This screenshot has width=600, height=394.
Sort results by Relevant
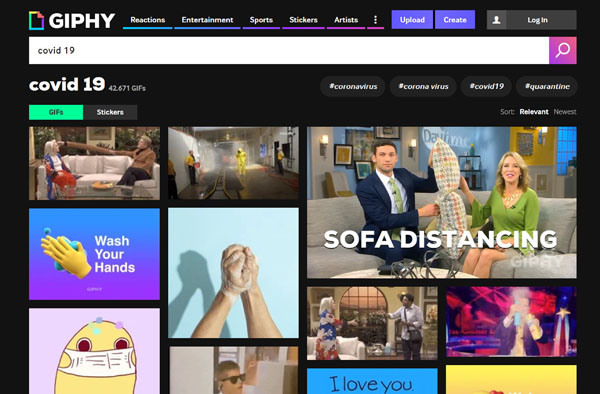[534, 112]
